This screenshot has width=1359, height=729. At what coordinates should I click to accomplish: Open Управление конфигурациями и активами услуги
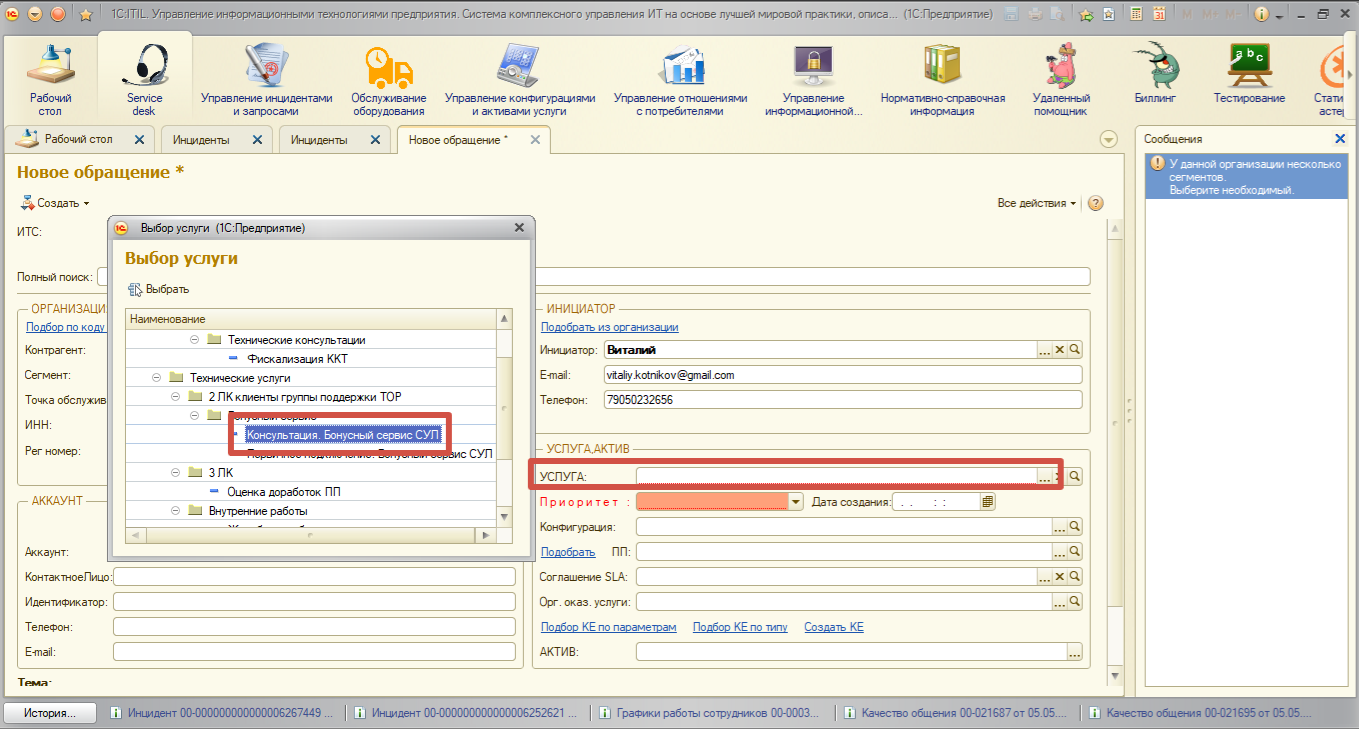[x=520, y=80]
